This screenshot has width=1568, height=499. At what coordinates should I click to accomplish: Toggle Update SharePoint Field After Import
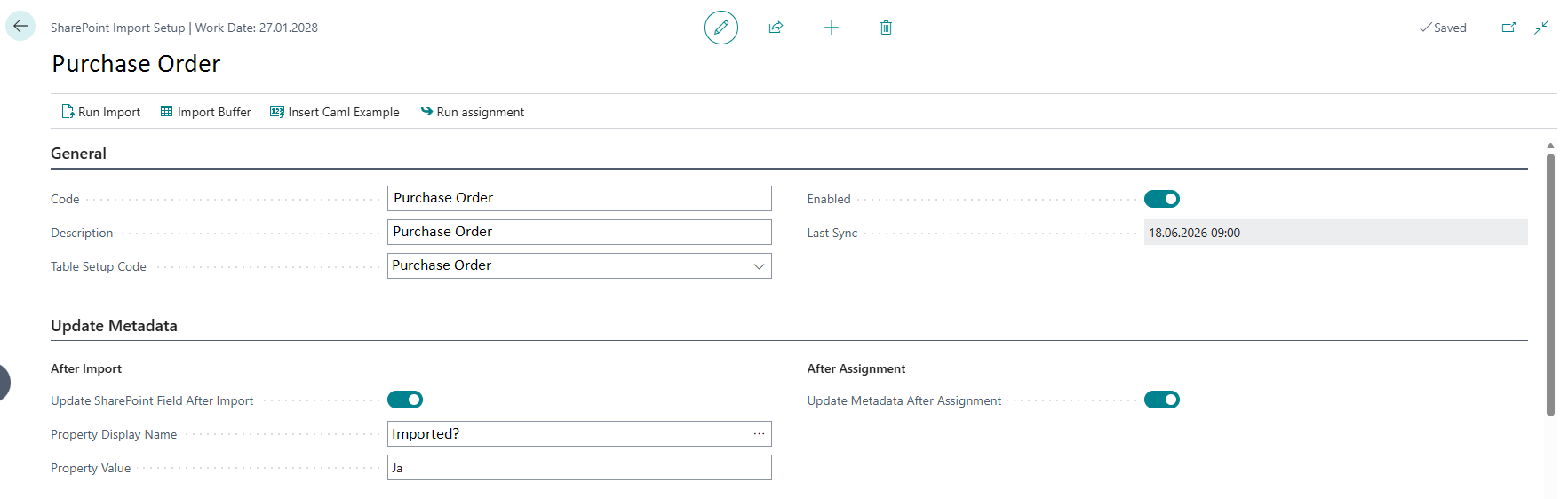(405, 400)
